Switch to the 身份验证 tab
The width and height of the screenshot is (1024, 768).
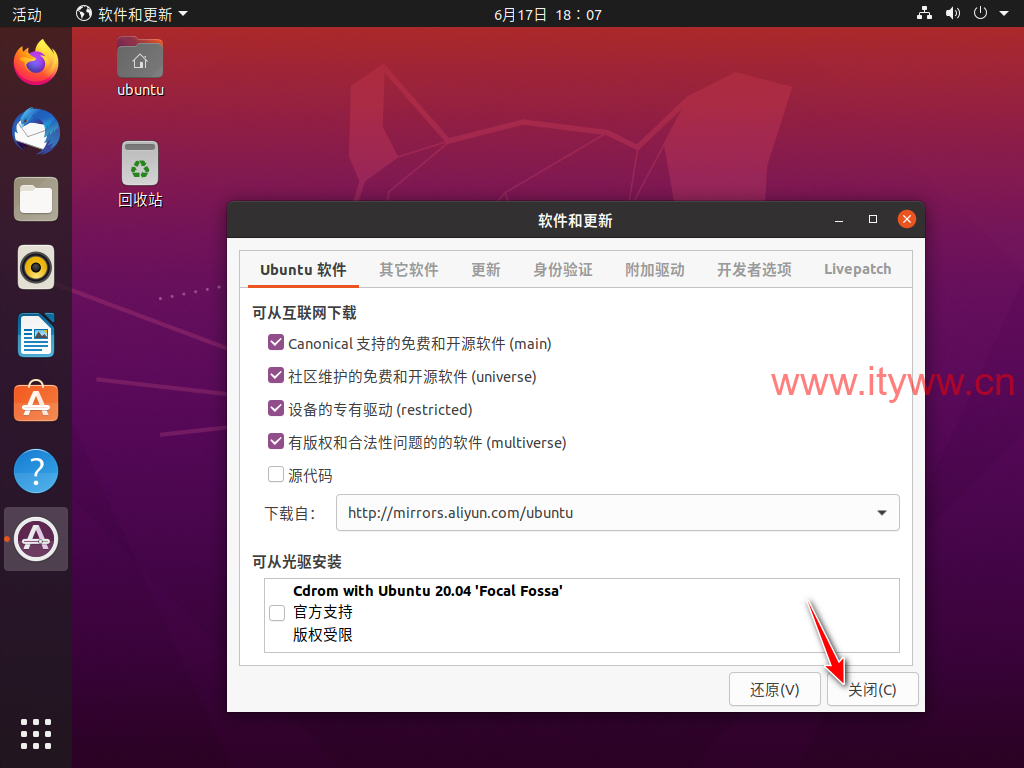tap(563, 270)
